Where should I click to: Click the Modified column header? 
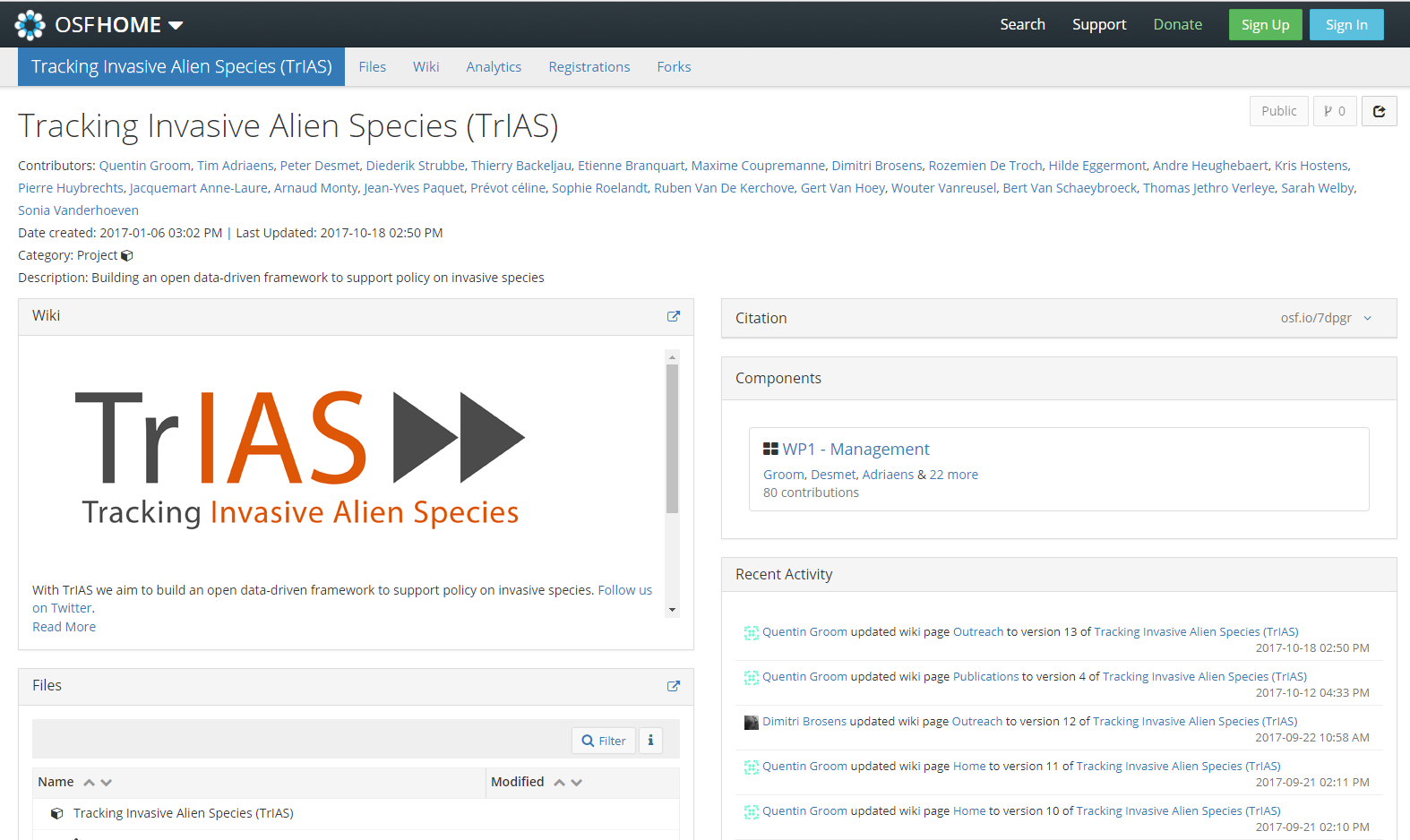(518, 782)
